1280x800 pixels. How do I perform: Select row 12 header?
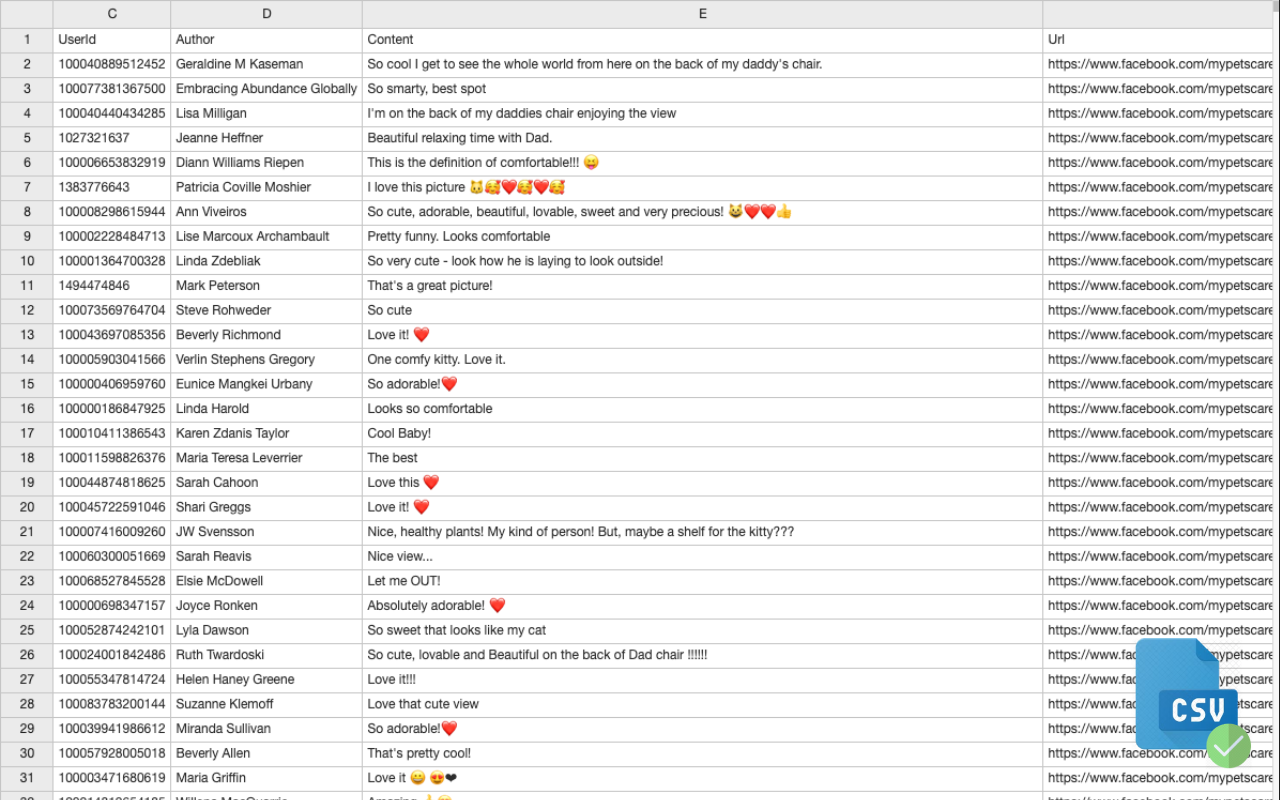click(27, 310)
